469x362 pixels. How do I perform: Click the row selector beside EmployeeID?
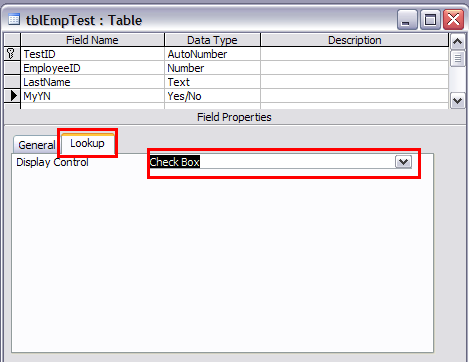pyautogui.click(x=12, y=68)
